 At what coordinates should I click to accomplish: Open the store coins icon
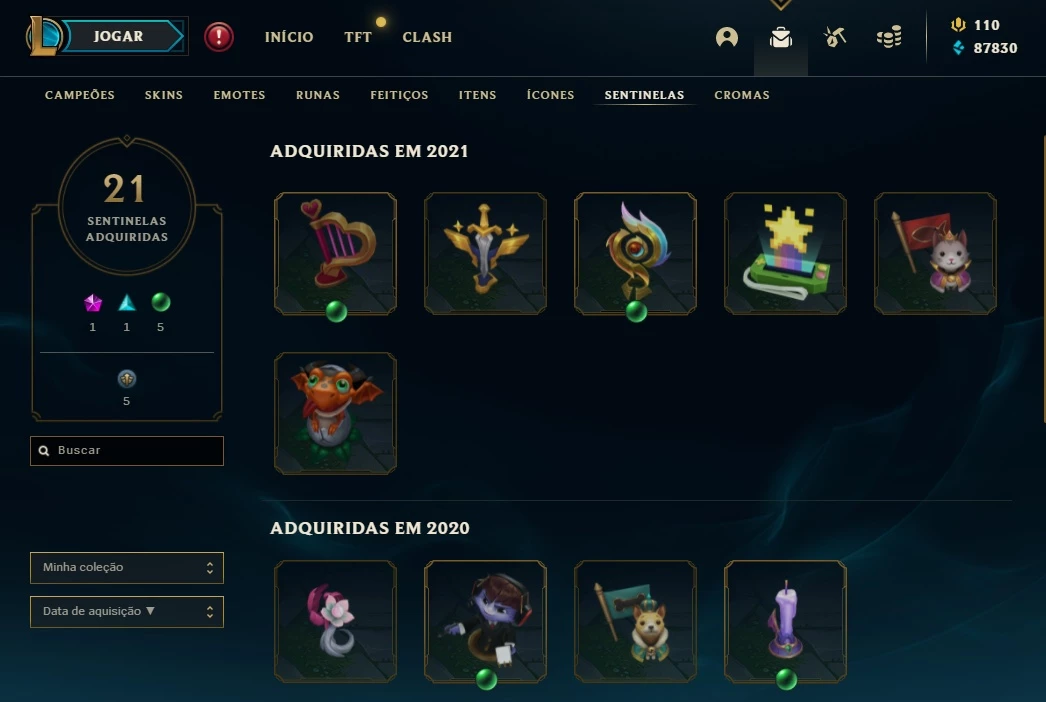pyautogui.click(x=889, y=37)
